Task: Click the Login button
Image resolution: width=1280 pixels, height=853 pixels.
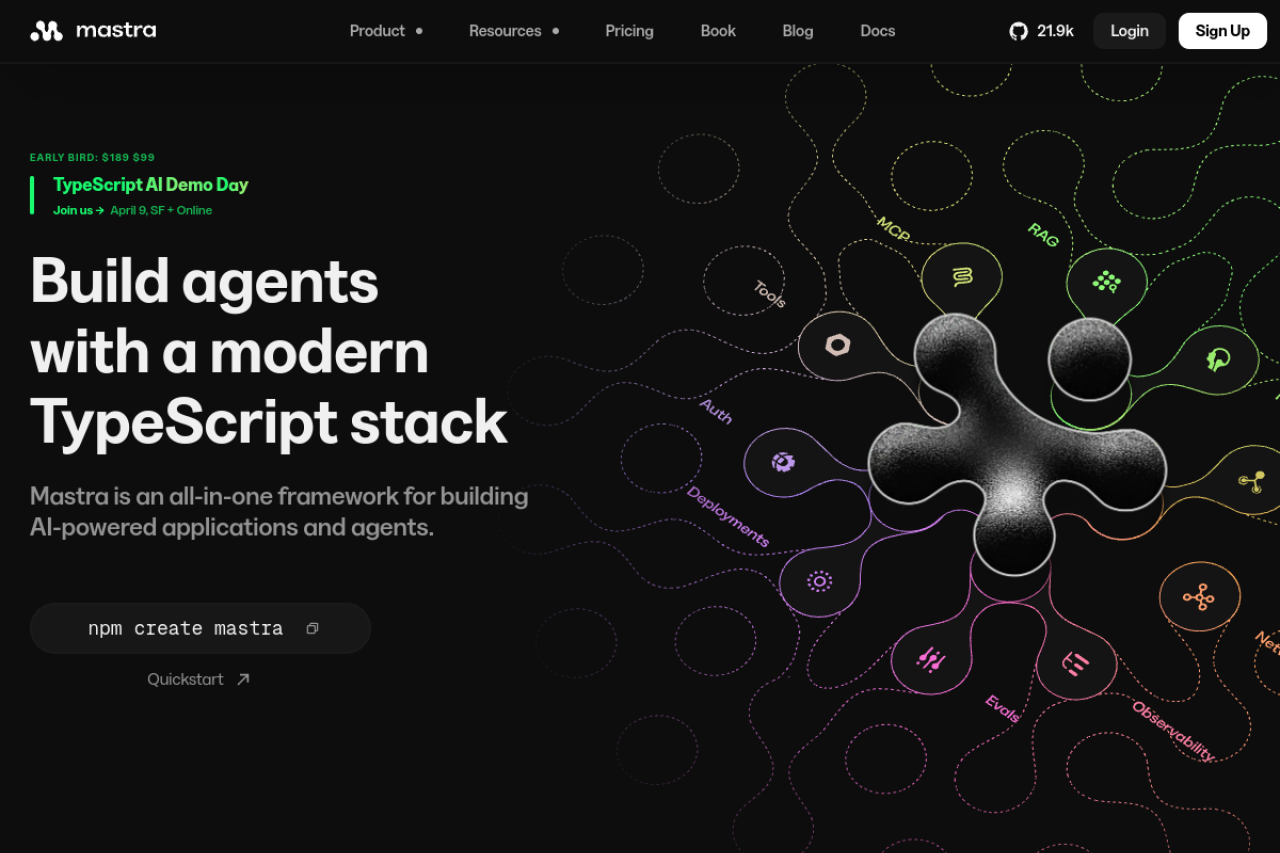Action: (x=1129, y=31)
